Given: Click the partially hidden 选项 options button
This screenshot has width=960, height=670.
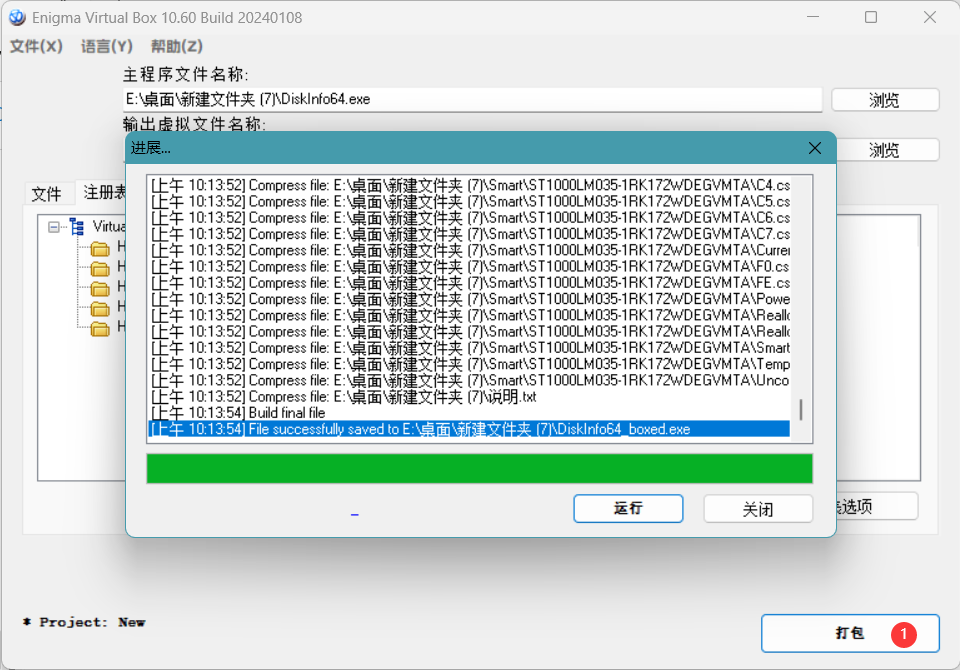Looking at the screenshot, I should [877, 506].
